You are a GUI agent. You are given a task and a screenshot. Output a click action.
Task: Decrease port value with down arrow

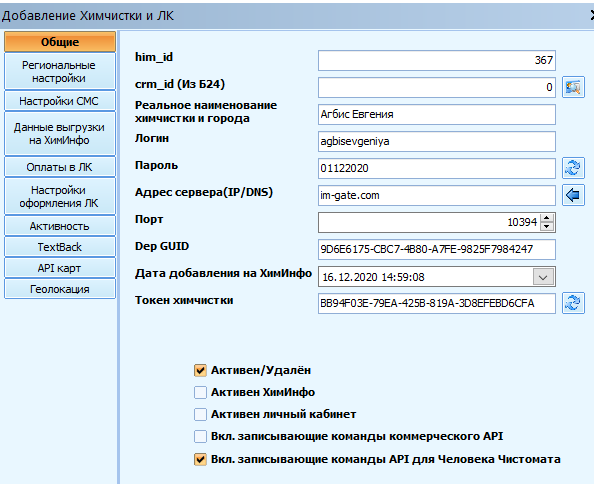pos(547,226)
